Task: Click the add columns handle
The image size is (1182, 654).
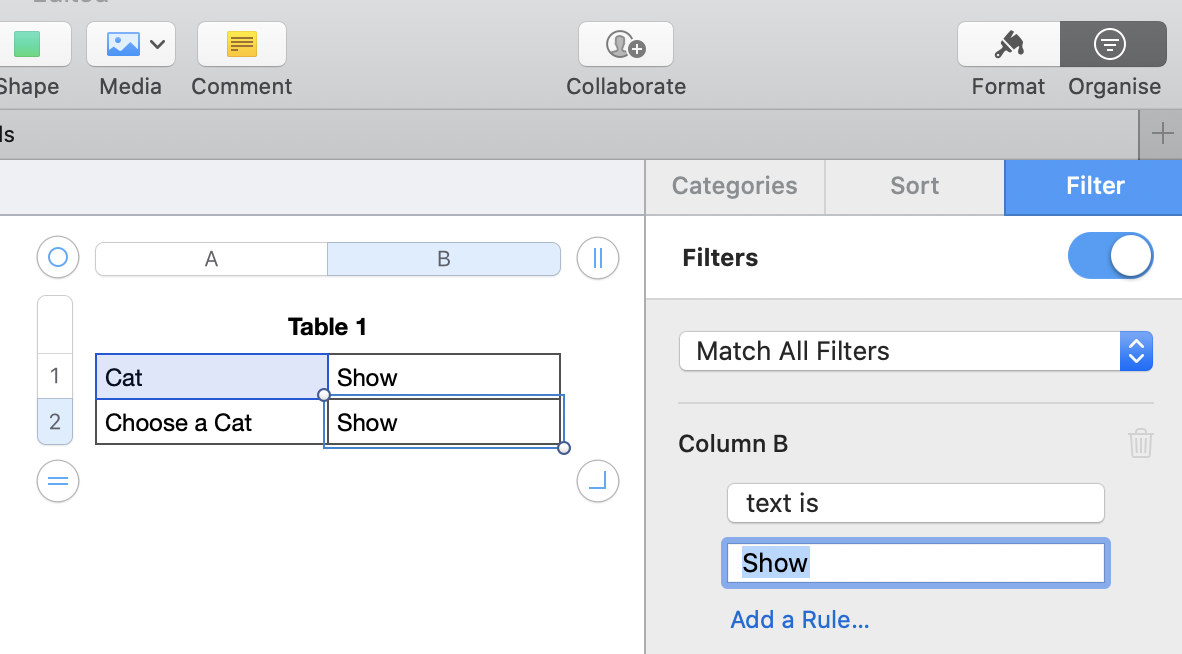Action: [598, 258]
